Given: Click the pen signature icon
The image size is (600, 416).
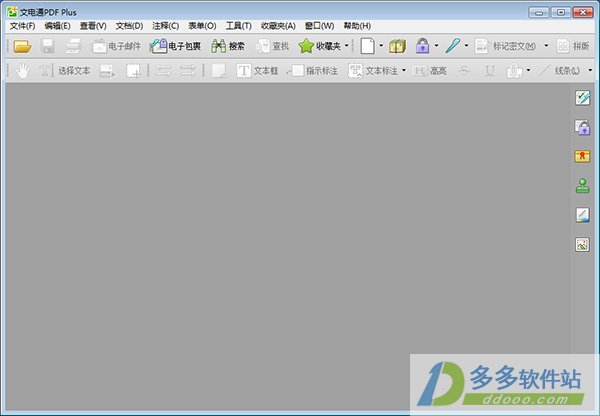Looking at the screenshot, I should coord(453,46).
